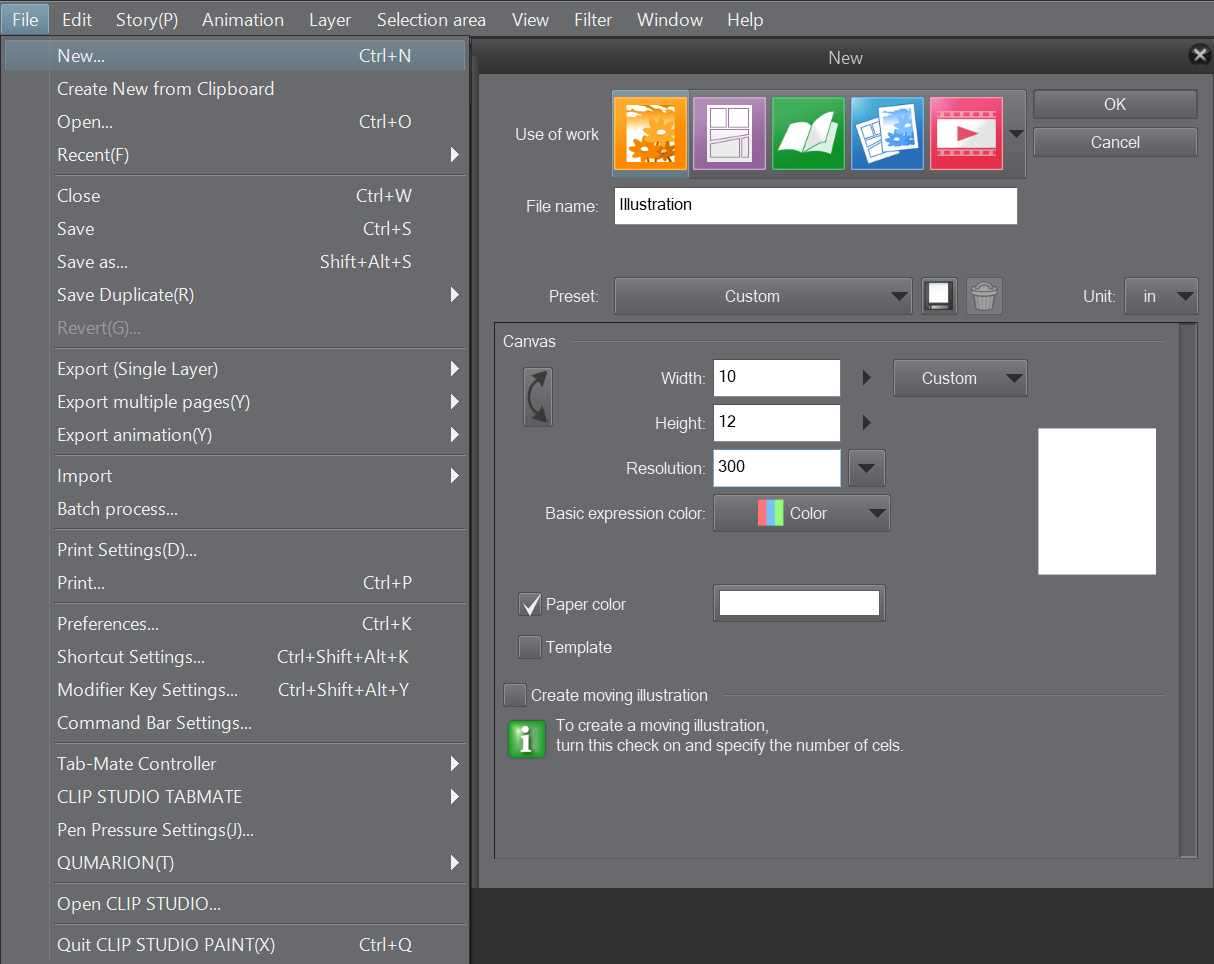Image resolution: width=1214 pixels, height=964 pixels.
Task: Open Basic expression color dropdown
Action: tap(802, 513)
